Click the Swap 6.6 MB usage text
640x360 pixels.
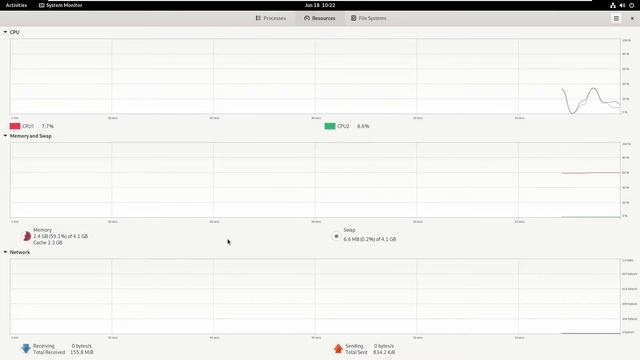click(370, 239)
